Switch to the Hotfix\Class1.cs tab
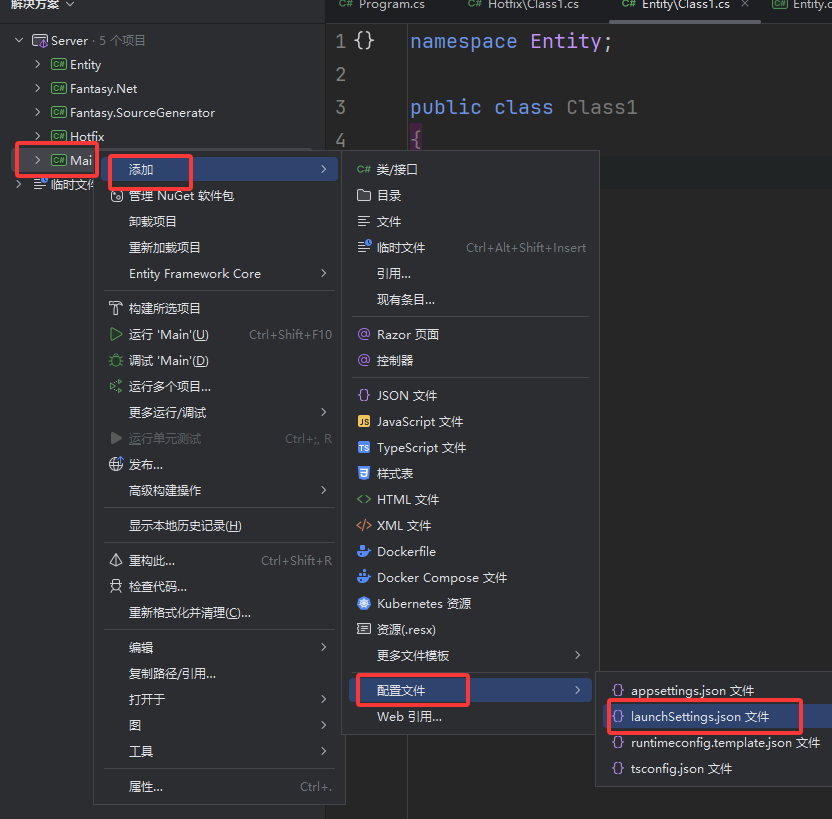 click(x=523, y=5)
